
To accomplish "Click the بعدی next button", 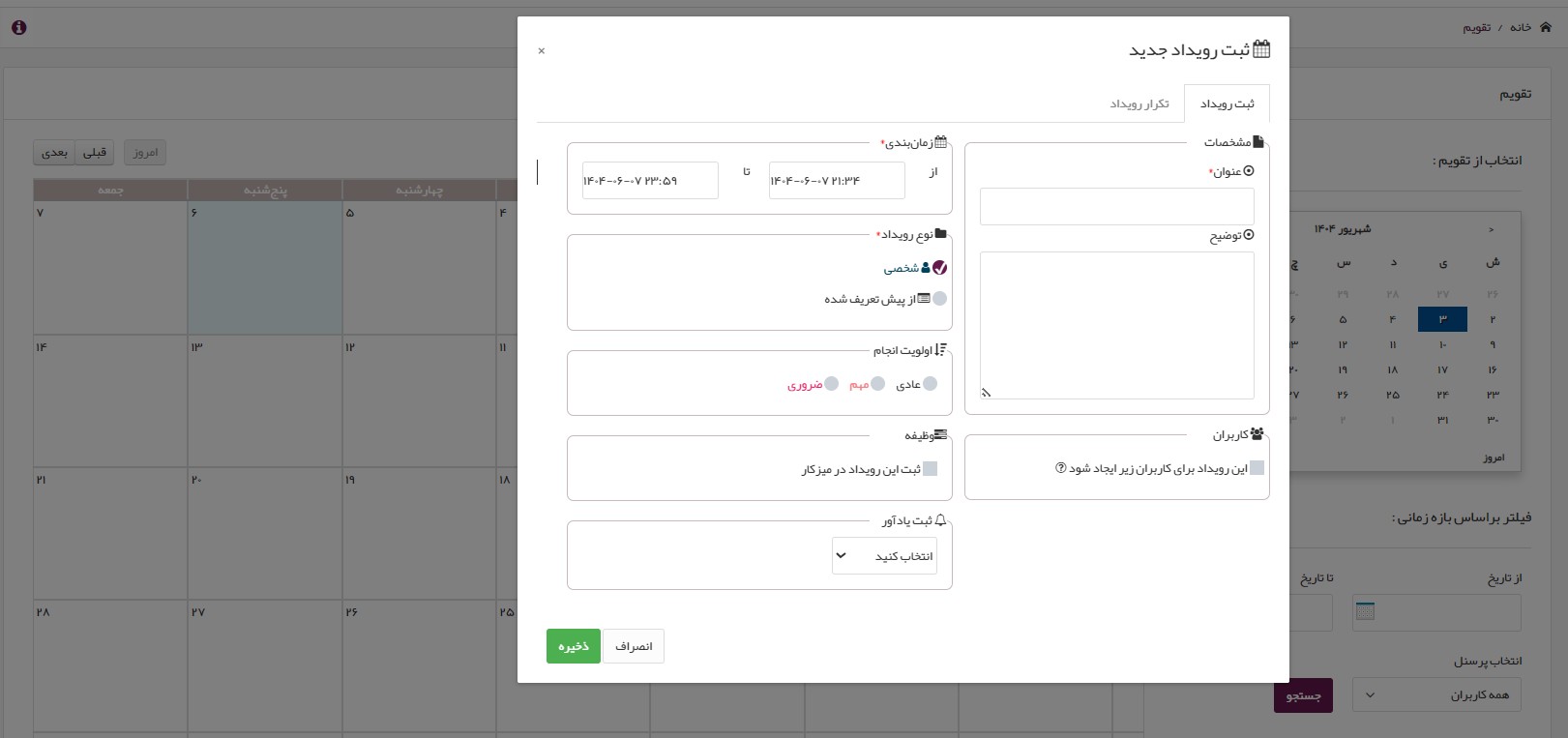I will coord(54,153).
